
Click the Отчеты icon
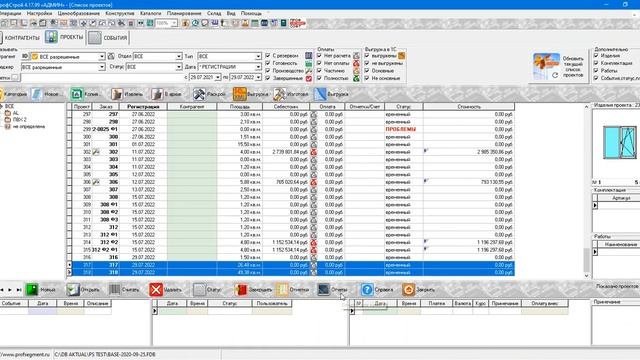pos(323,289)
